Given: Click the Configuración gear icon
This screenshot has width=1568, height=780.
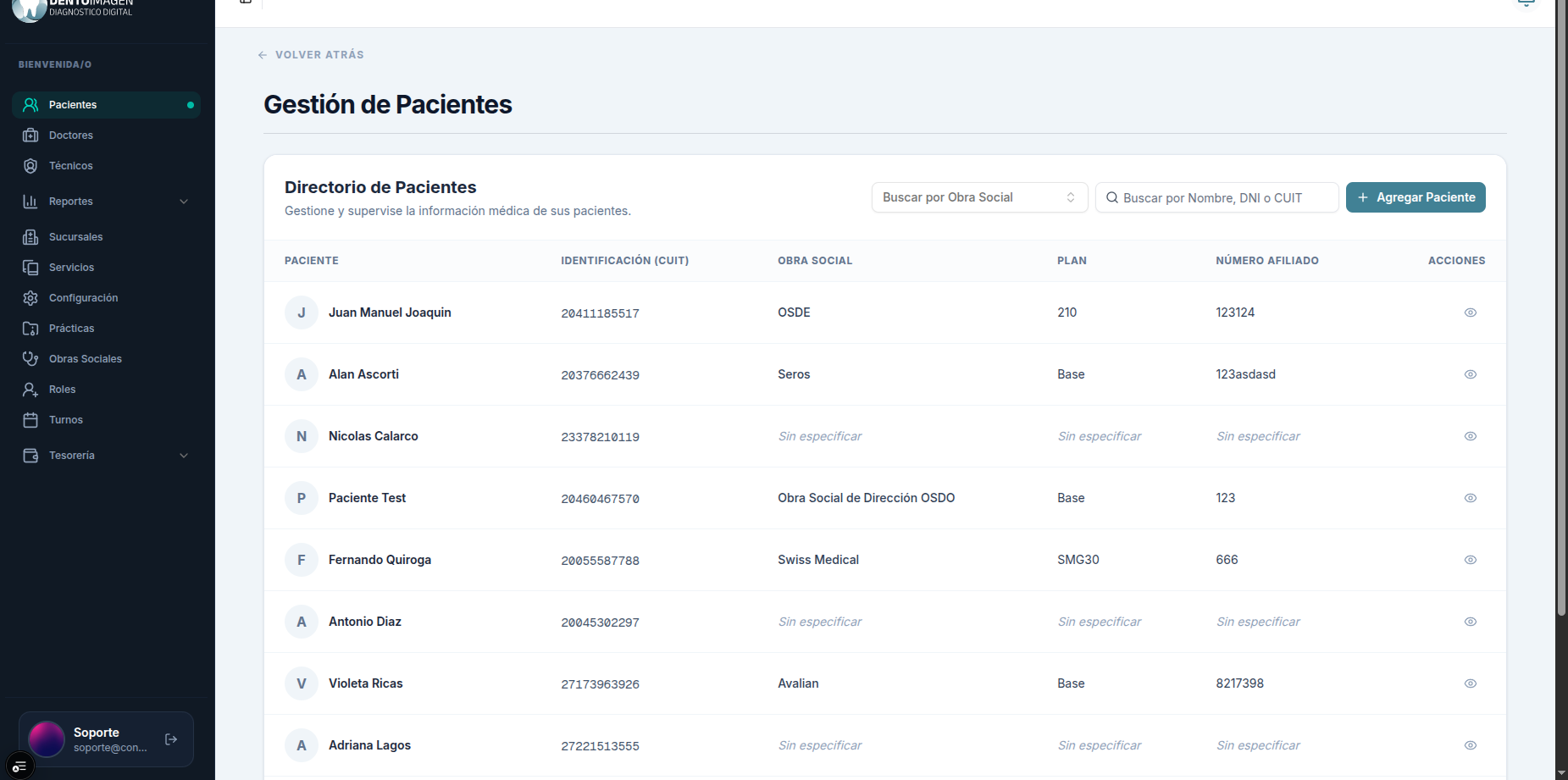Looking at the screenshot, I should click(x=30, y=298).
